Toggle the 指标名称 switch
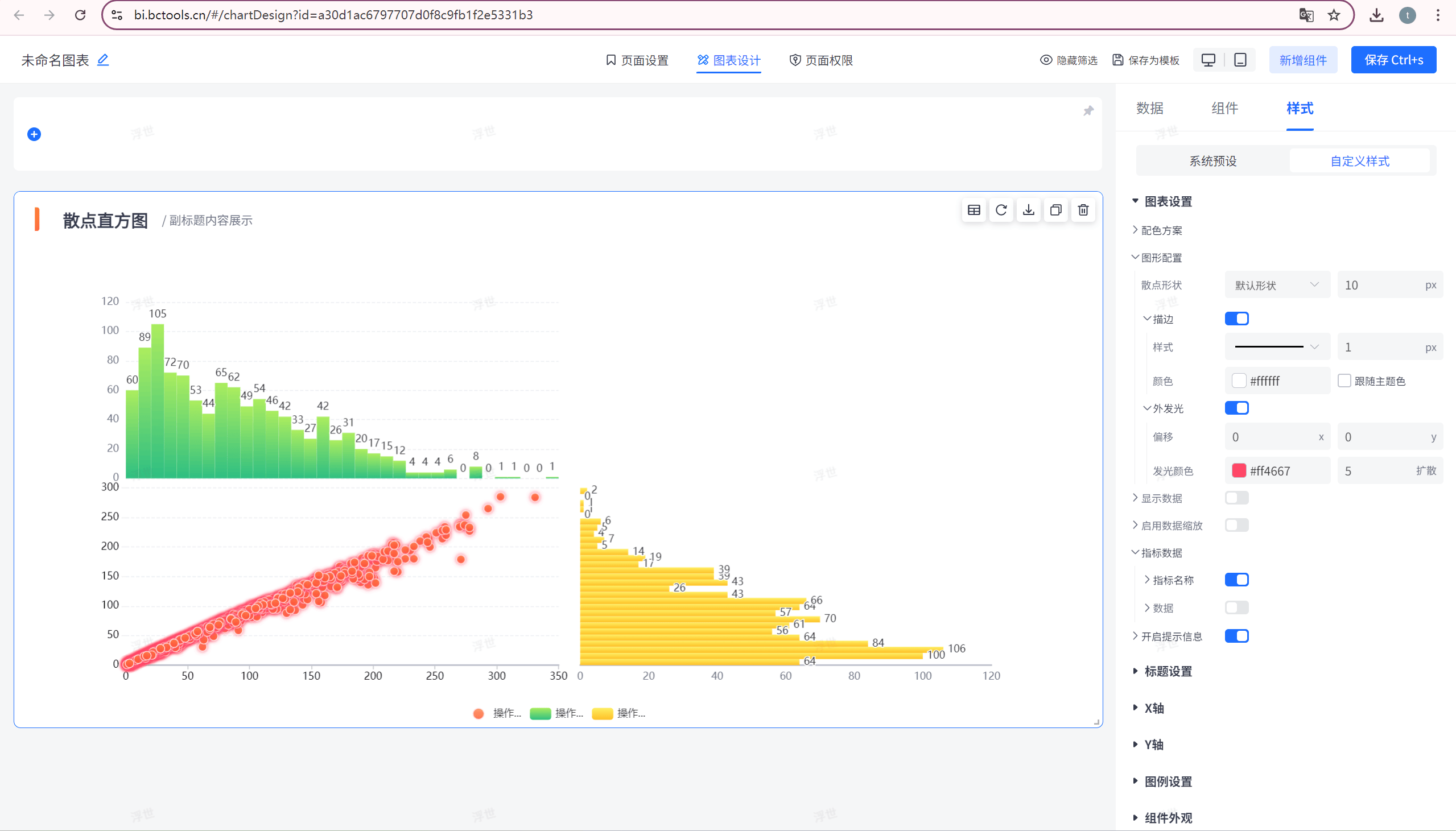The height and width of the screenshot is (831, 1456). [1236, 580]
